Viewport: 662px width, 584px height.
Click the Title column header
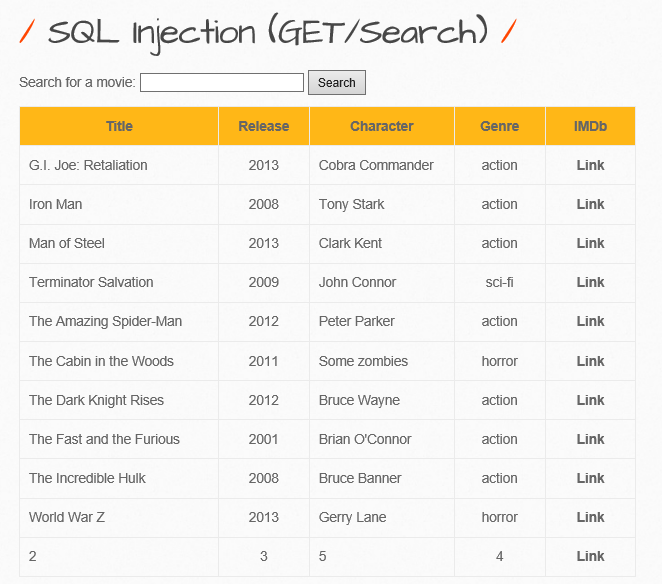coord(119,126)
